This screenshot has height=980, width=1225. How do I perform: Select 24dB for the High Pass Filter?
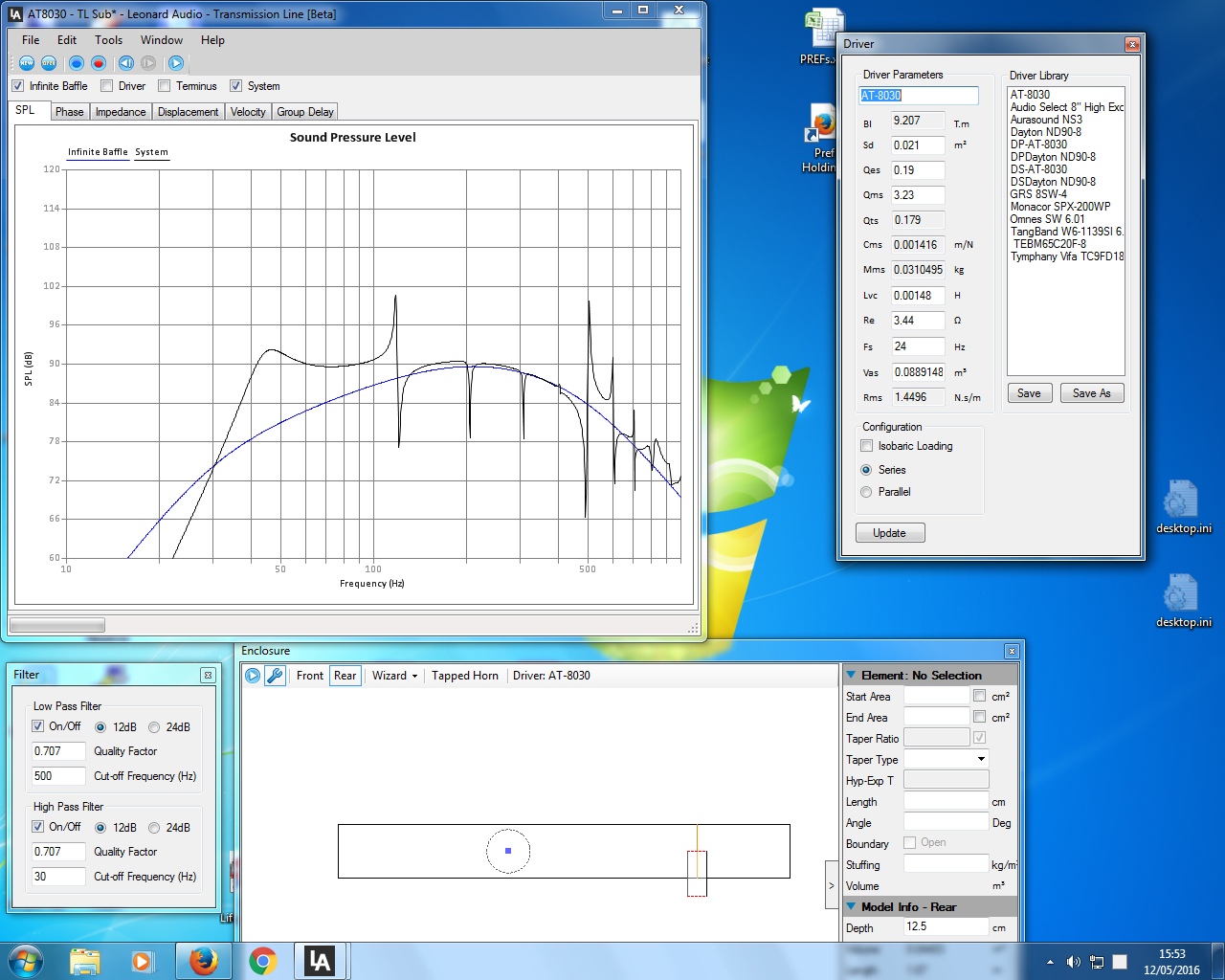pyautogui.click(x=154, y=828)
